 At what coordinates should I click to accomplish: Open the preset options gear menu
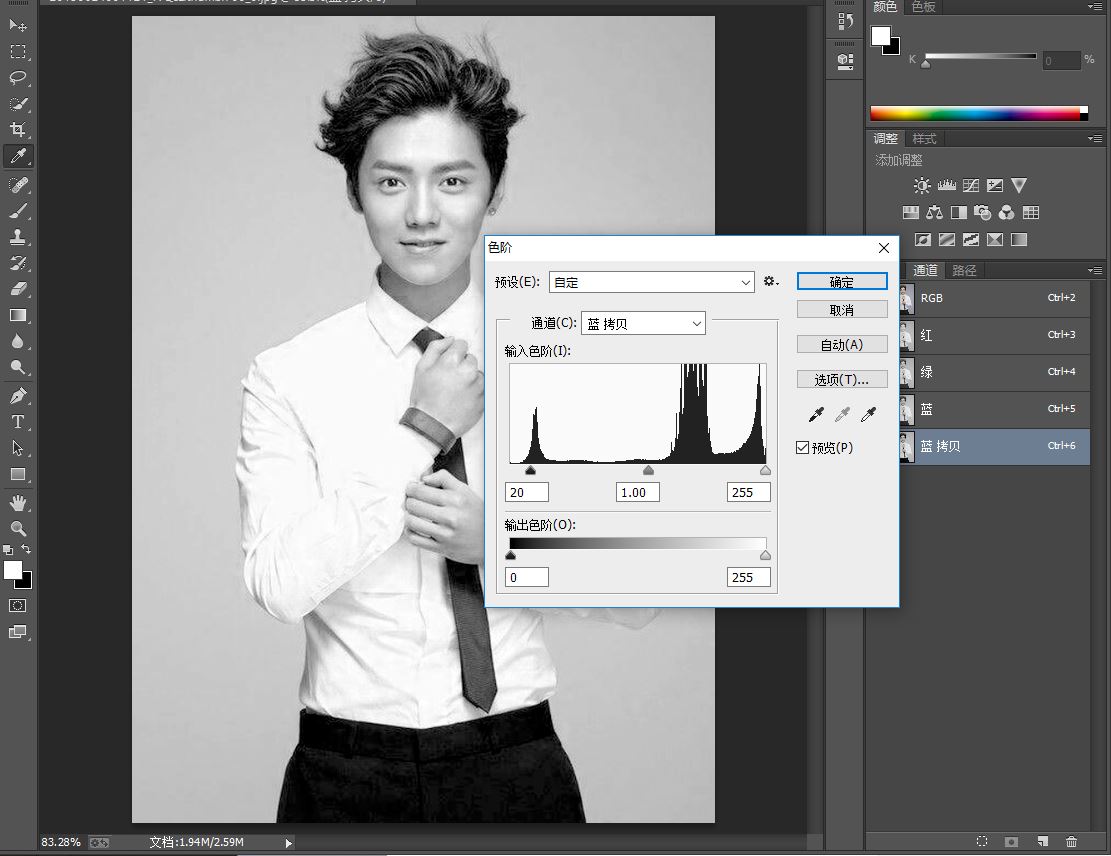[770, 282]
